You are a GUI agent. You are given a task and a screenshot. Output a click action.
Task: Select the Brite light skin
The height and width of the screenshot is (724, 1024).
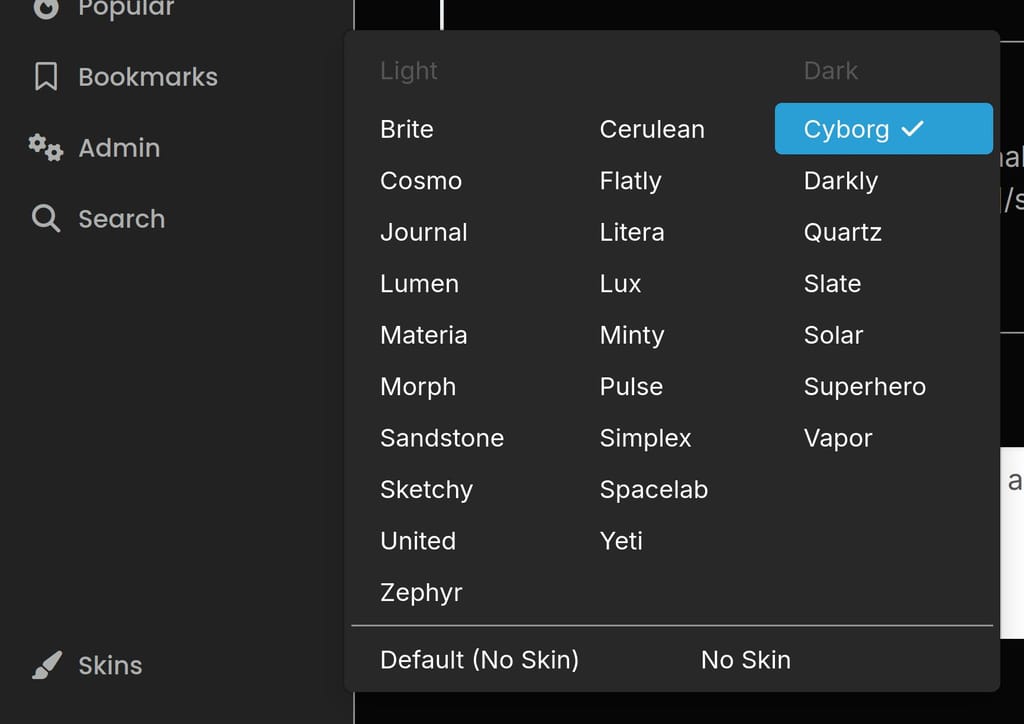(x=406, y=129)
